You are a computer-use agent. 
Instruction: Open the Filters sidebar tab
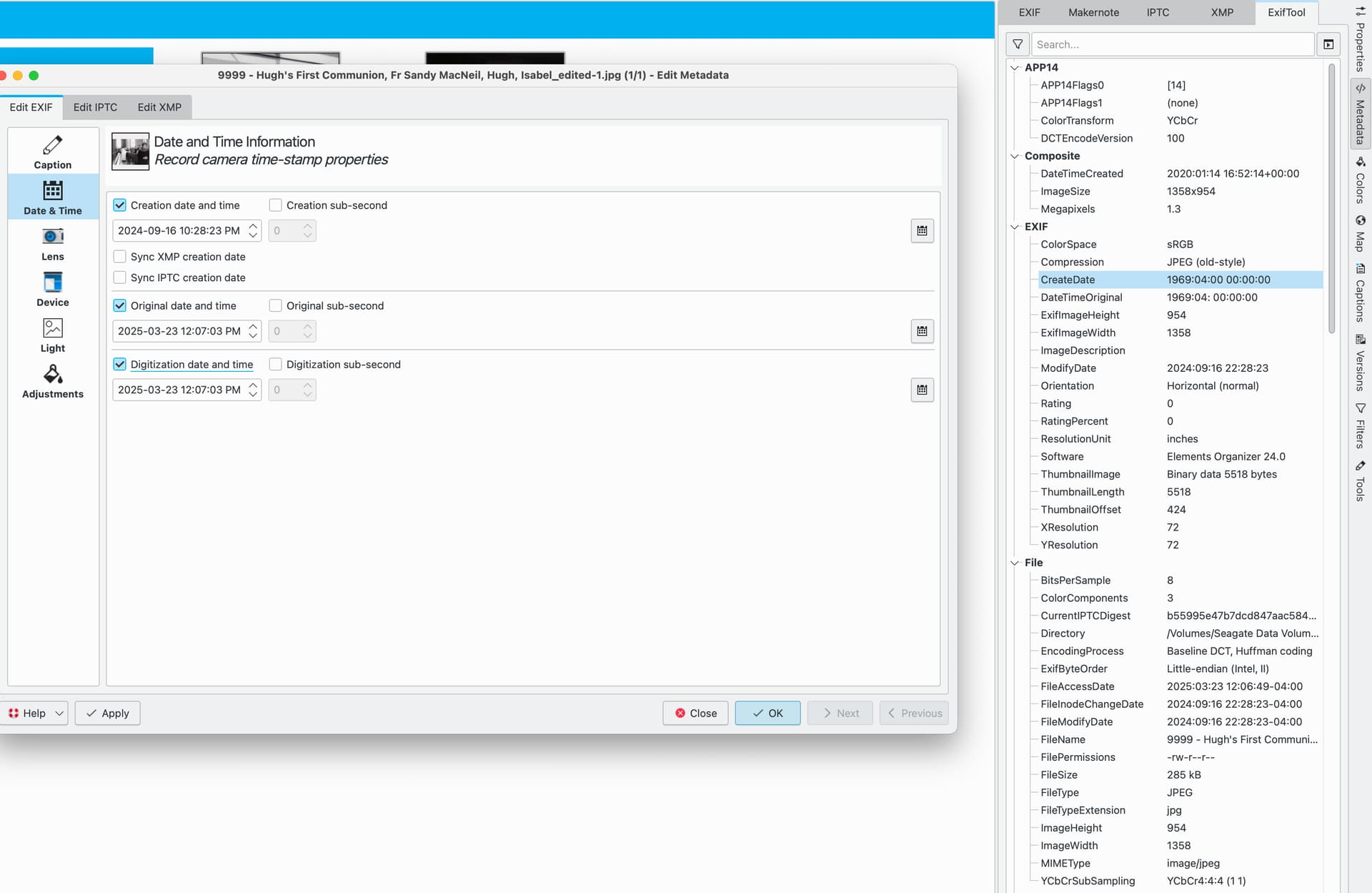pos(1360,425)
